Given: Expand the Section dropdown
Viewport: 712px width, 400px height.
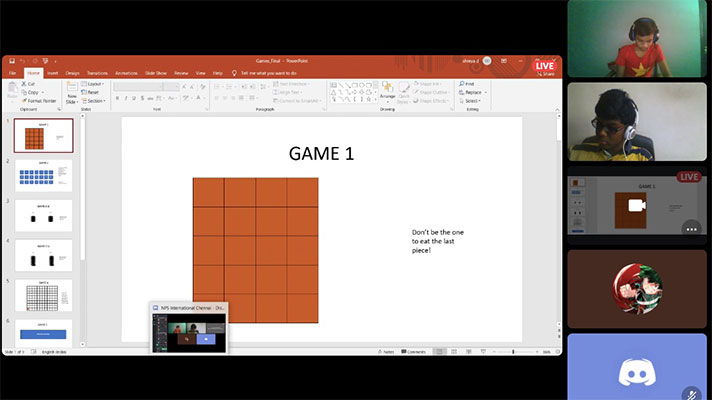Looking at the screenshot, I should 96,100.
